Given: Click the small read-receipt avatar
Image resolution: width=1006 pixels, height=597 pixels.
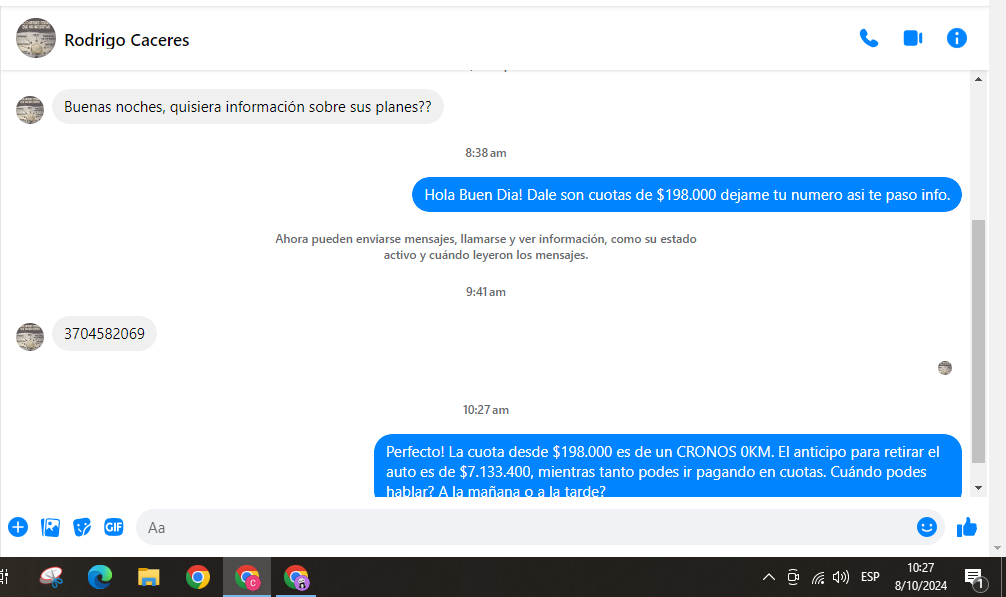Looking at the screenshot, I should pyautogui.click(x=944, y=367).
